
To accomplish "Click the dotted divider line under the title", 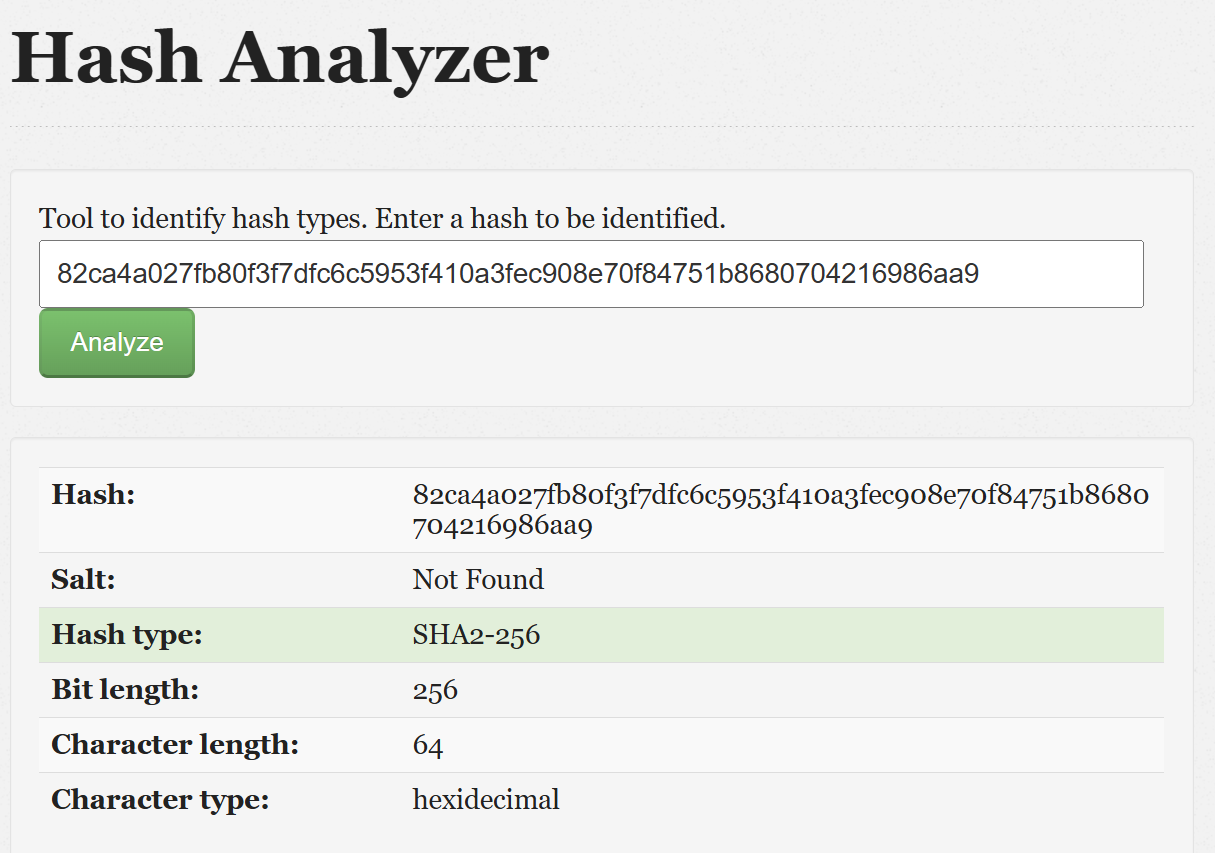I will [602, 127].
